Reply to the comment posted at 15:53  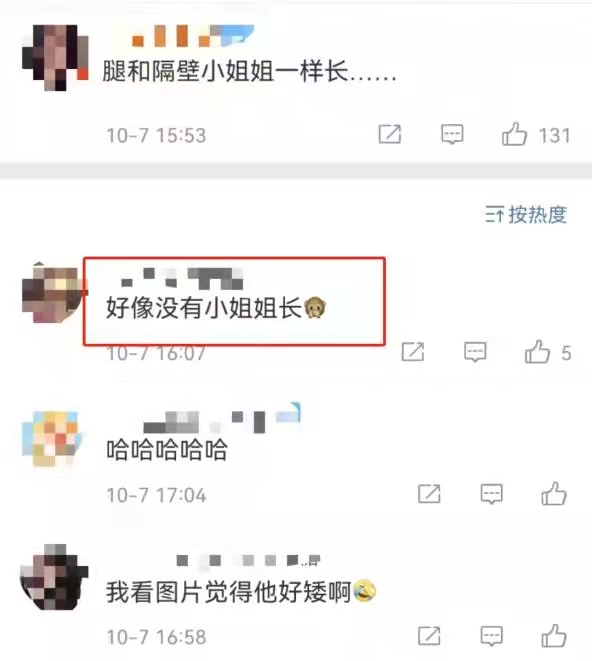452,135
